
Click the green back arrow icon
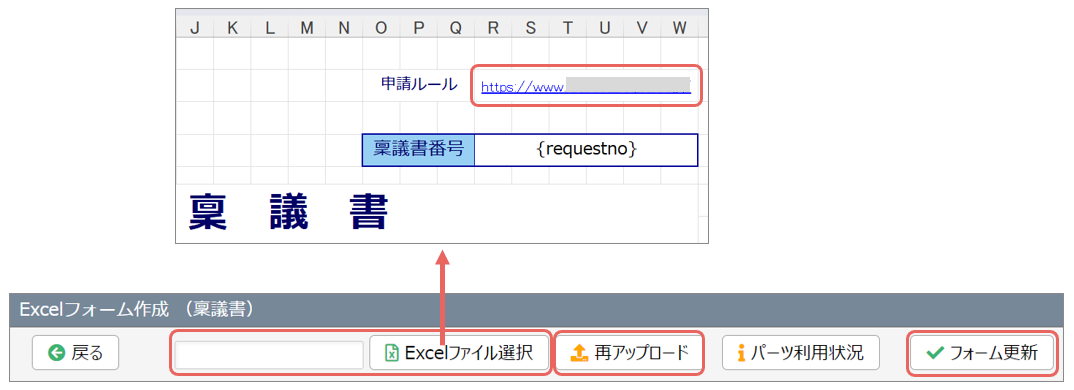point(56,354)
